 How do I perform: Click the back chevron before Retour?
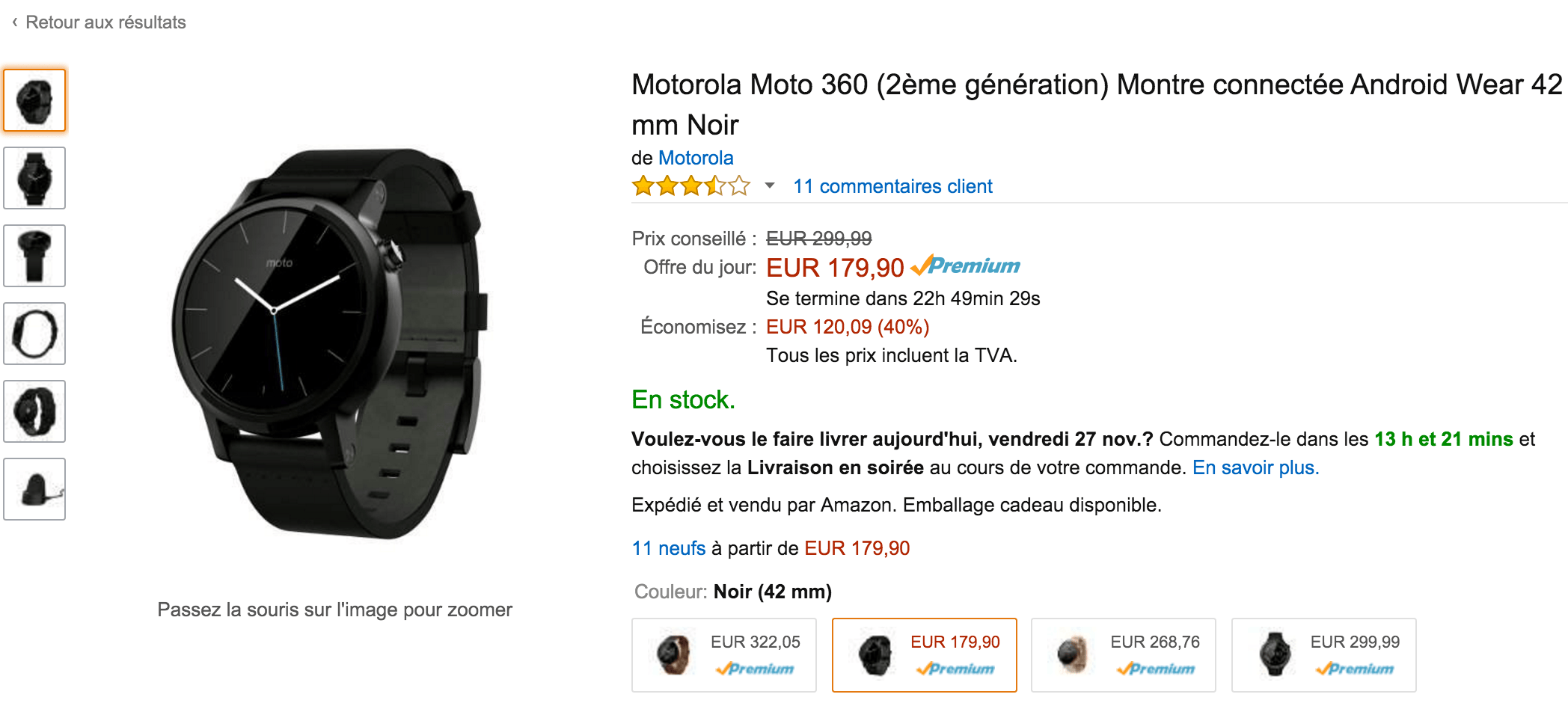[x=15, y=22]
